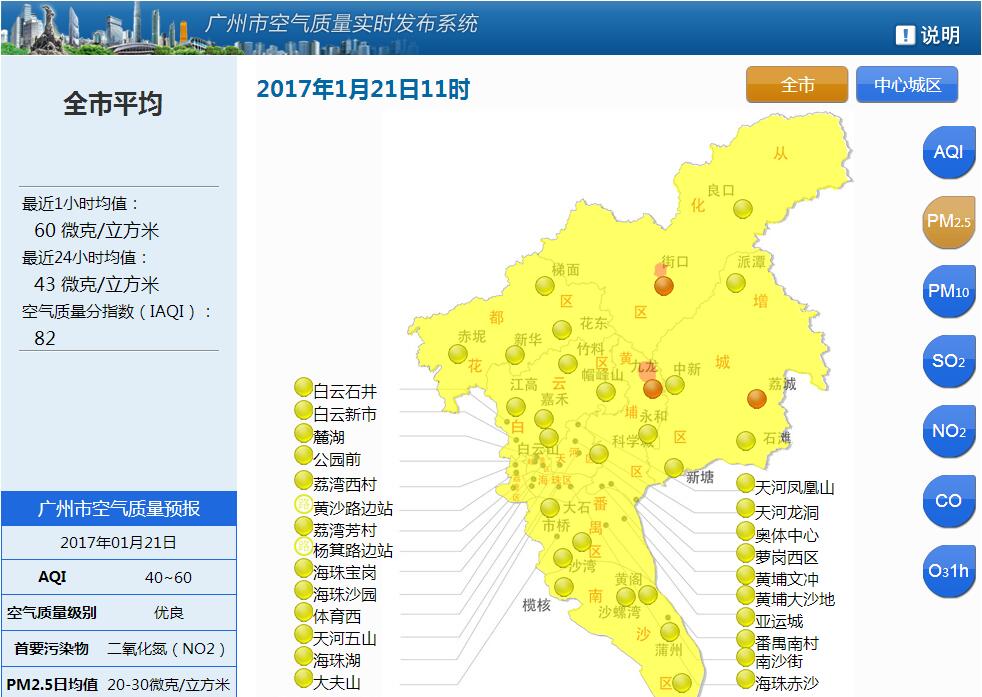Show SO2 readings on the map
The width and height of the screenshot is (982, 697).
[948, 361]
